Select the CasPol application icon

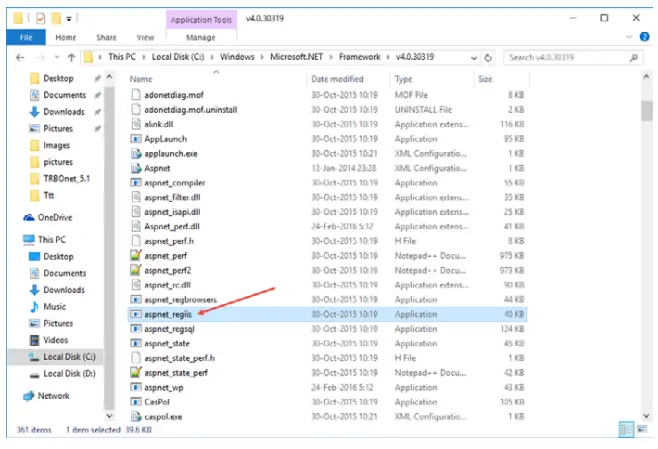(136, 402)
